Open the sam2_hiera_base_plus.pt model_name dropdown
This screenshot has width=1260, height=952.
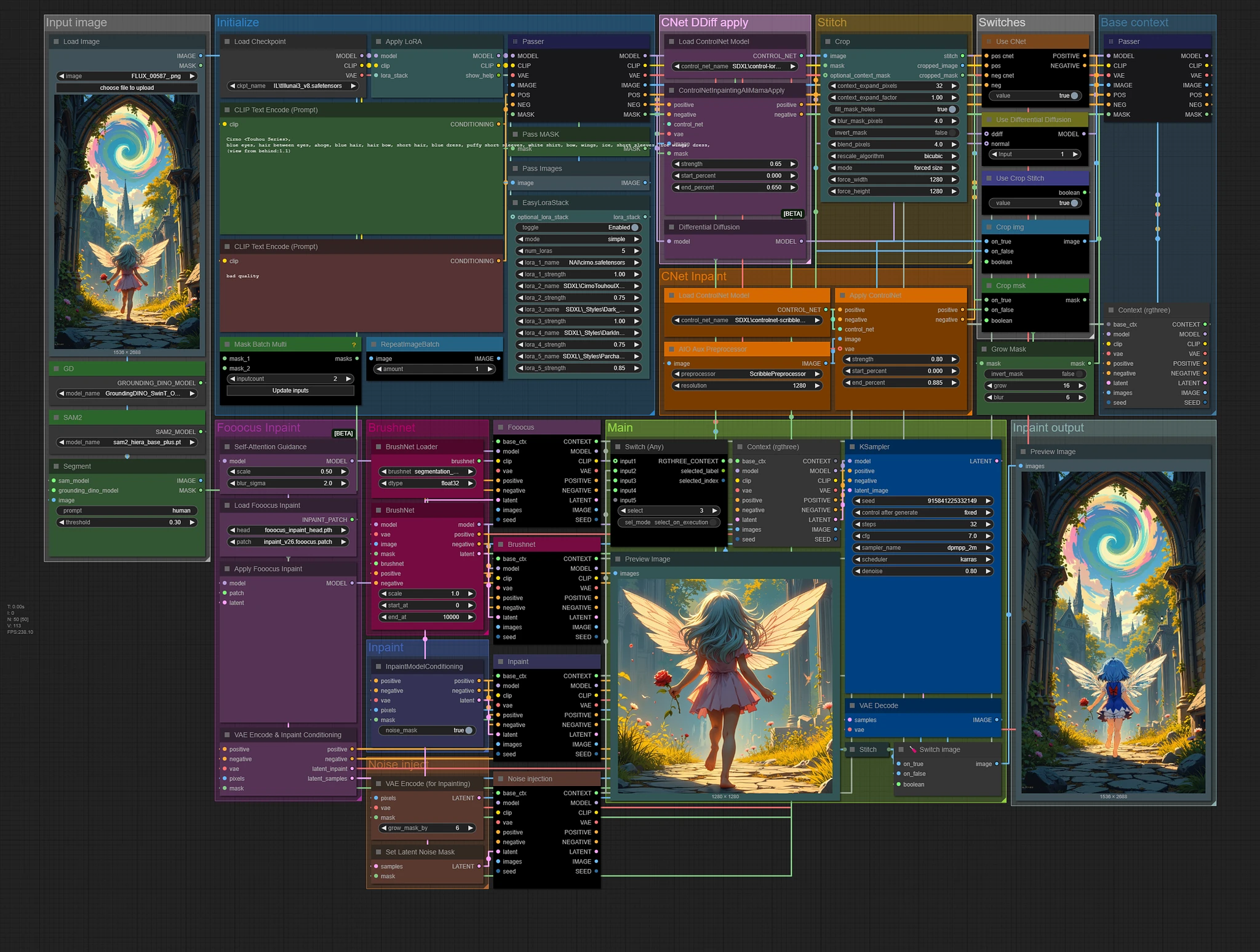[x=127, y=442]
